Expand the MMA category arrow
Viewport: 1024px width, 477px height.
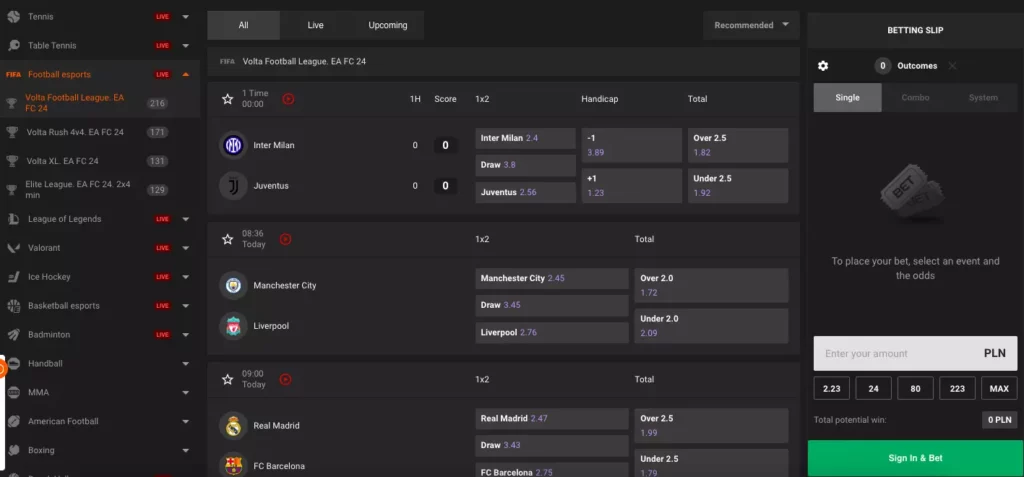tap(185, 392)
